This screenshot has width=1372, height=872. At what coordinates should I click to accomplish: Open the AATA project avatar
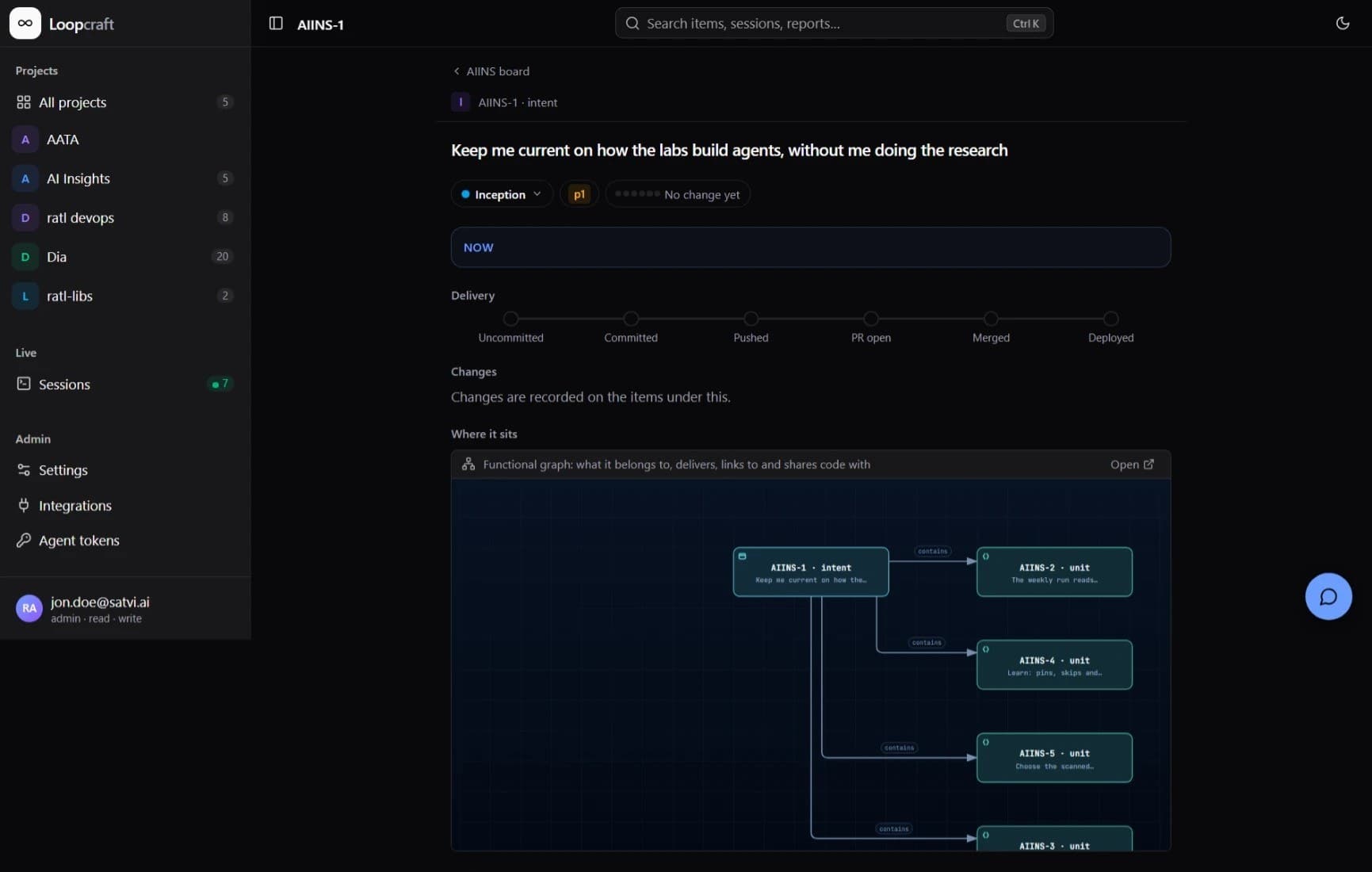coord(25,140)
